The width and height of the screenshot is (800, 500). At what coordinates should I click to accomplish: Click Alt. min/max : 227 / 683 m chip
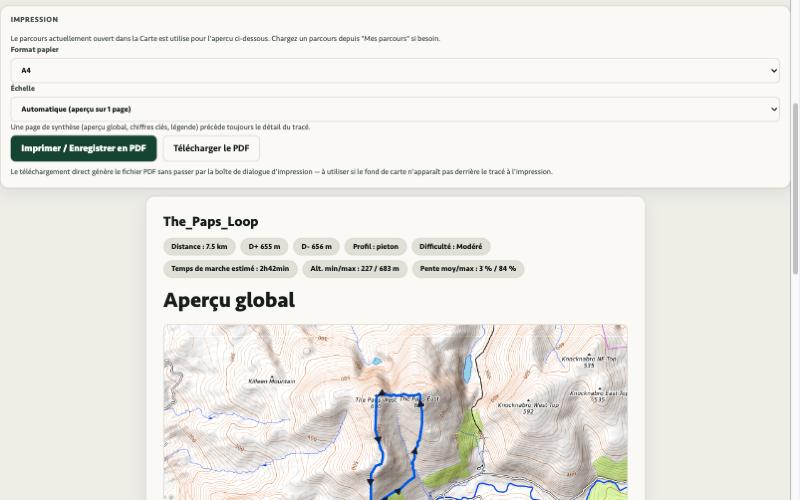pos(355,268)
